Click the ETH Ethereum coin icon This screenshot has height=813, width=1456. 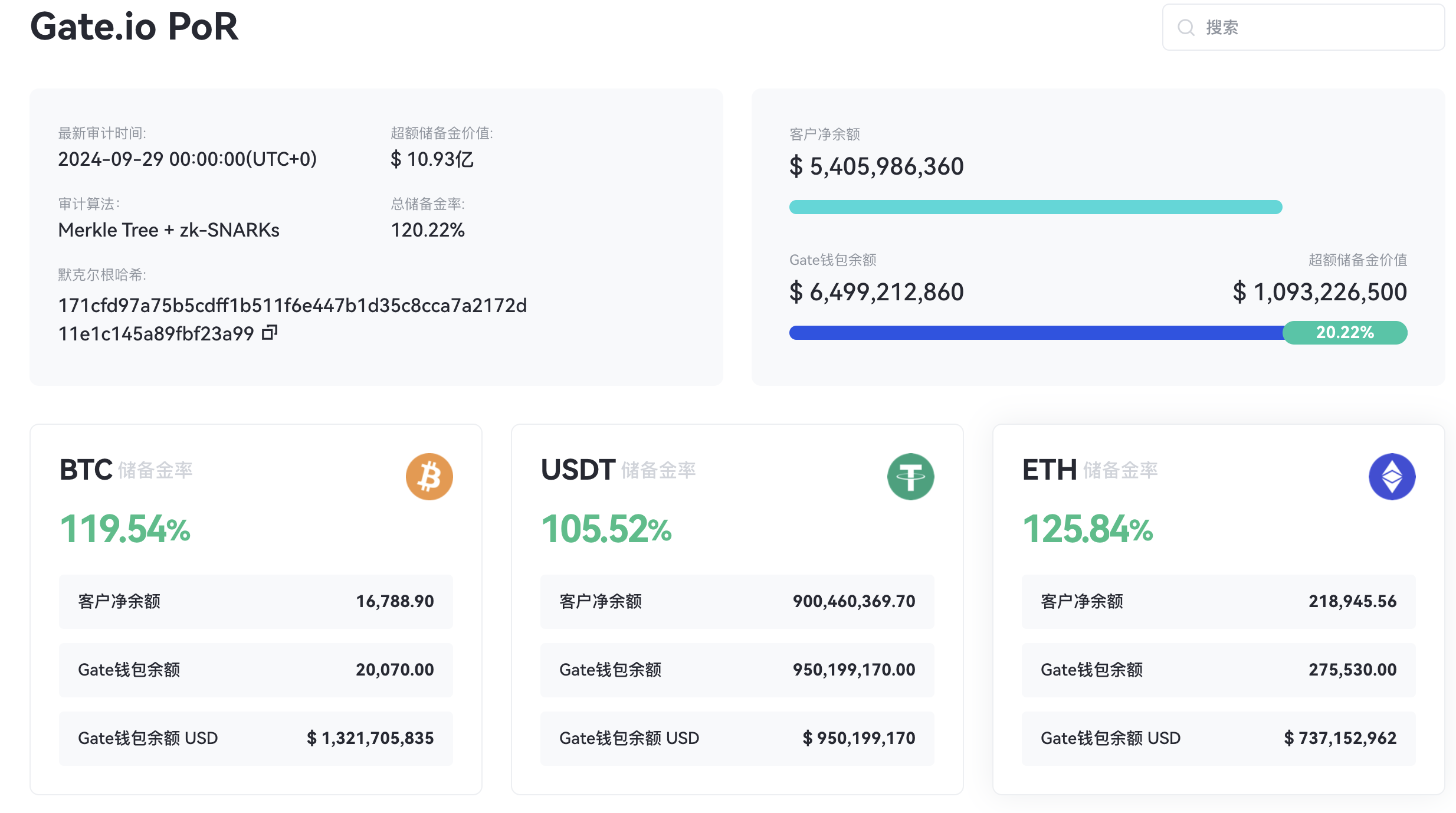point(1392,476)
